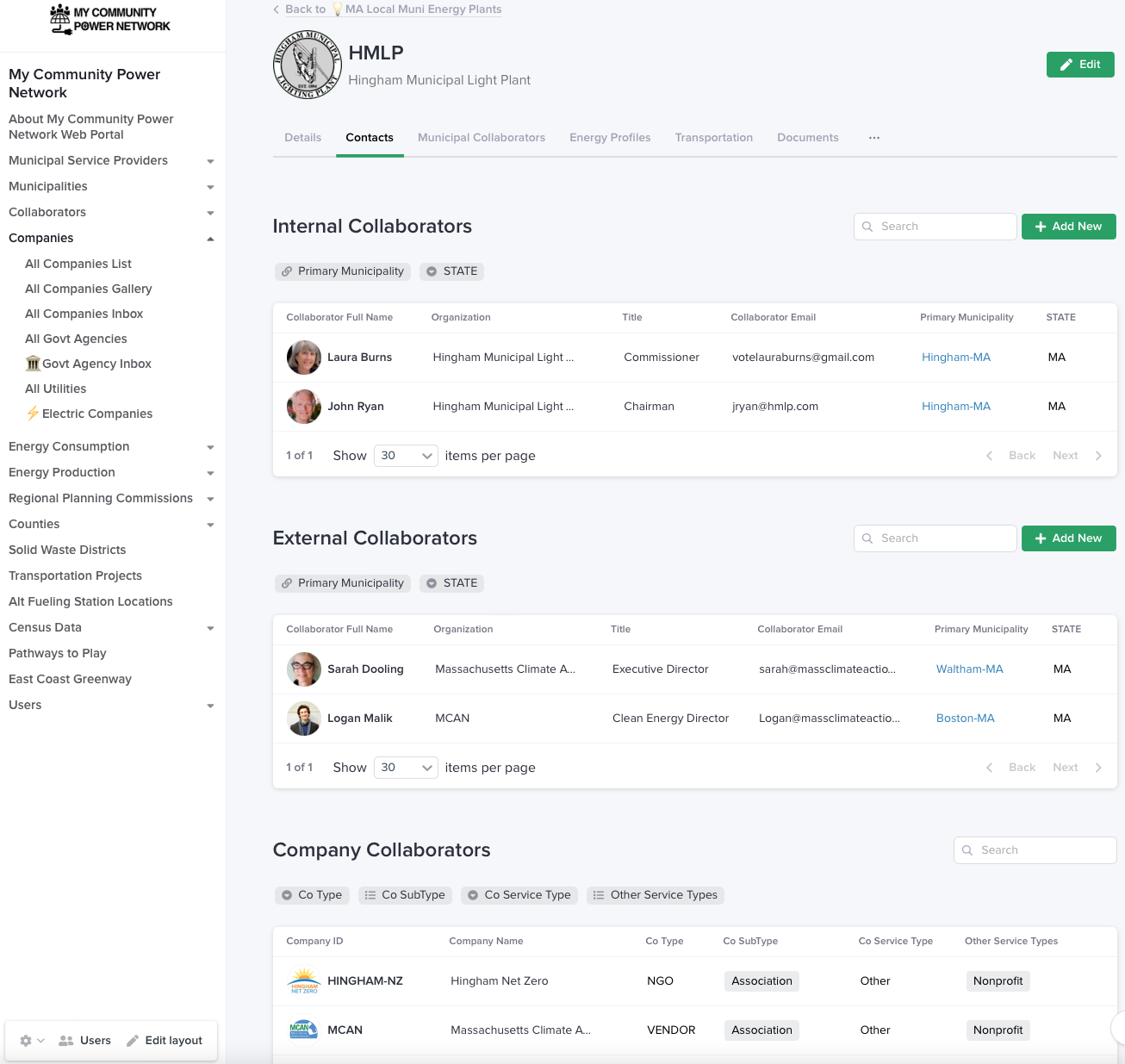Open Sarah Dooling's avatar photo
1125x1064 pixels.
click(x=303, y=669)
